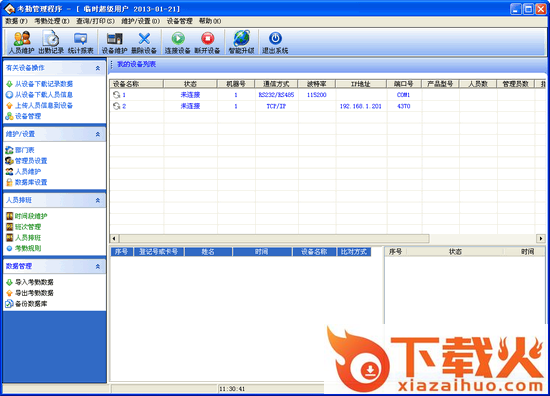This screenshot has width=550, height=396.
Task: Click 状态 column header in device list
Action: [190, 84]
